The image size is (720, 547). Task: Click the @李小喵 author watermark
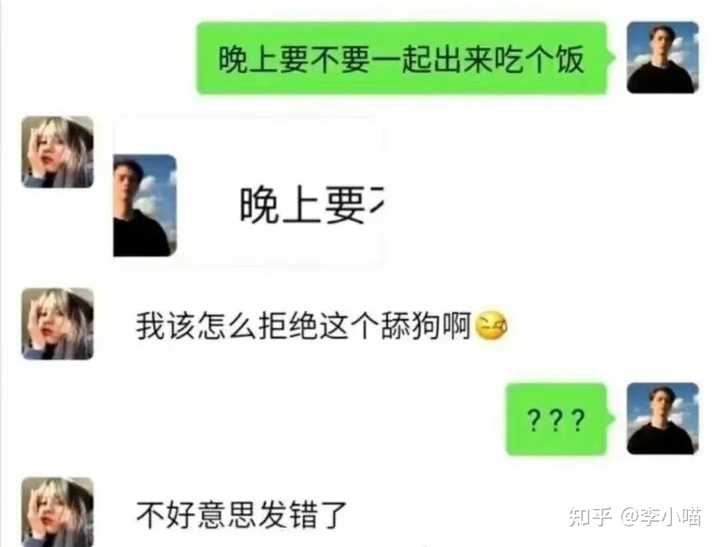tap(661, 517)
